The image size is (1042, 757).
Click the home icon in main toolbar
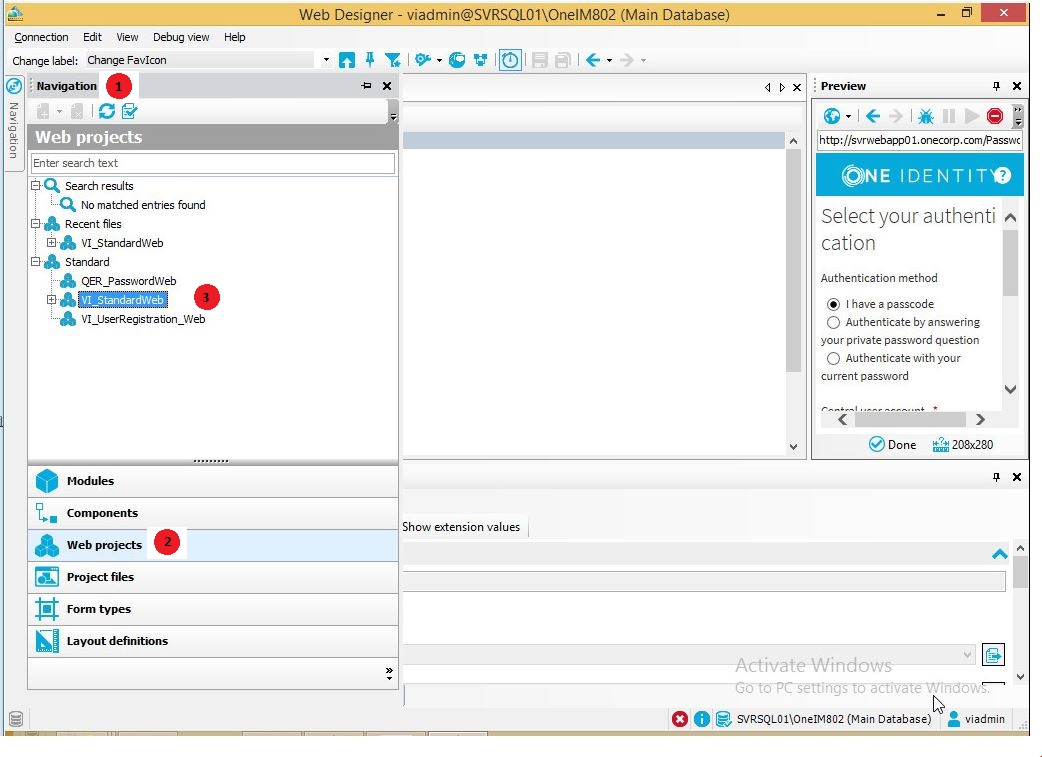(346, 60)
